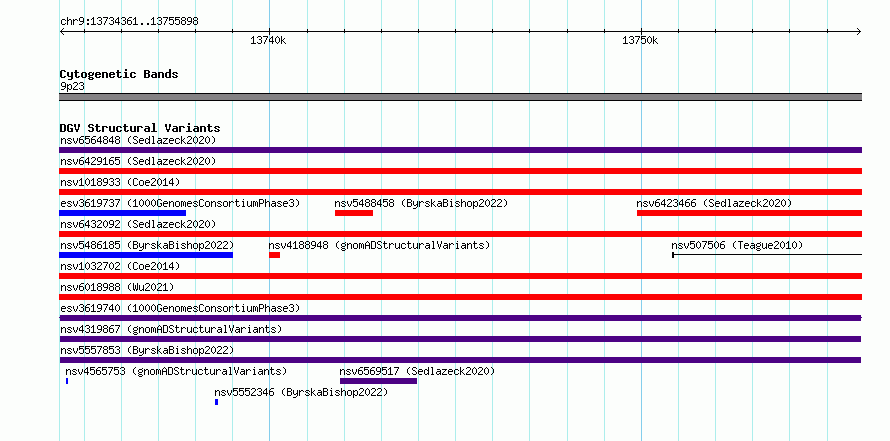Open the nsv5486185 (ByrskaBishop2022) label
This screenshot has width=890, height=441.
coord(147,245)
